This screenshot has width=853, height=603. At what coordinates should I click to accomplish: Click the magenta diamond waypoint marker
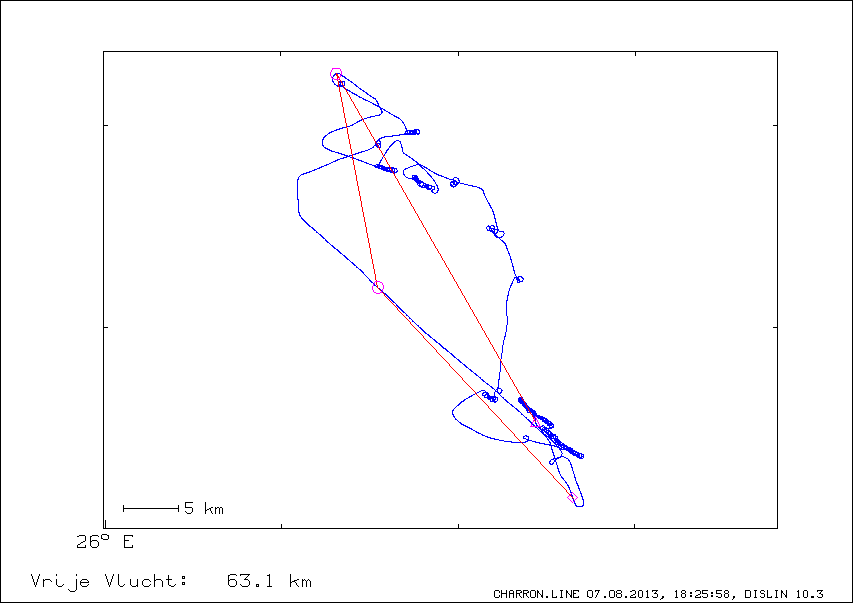click(572, 497)
